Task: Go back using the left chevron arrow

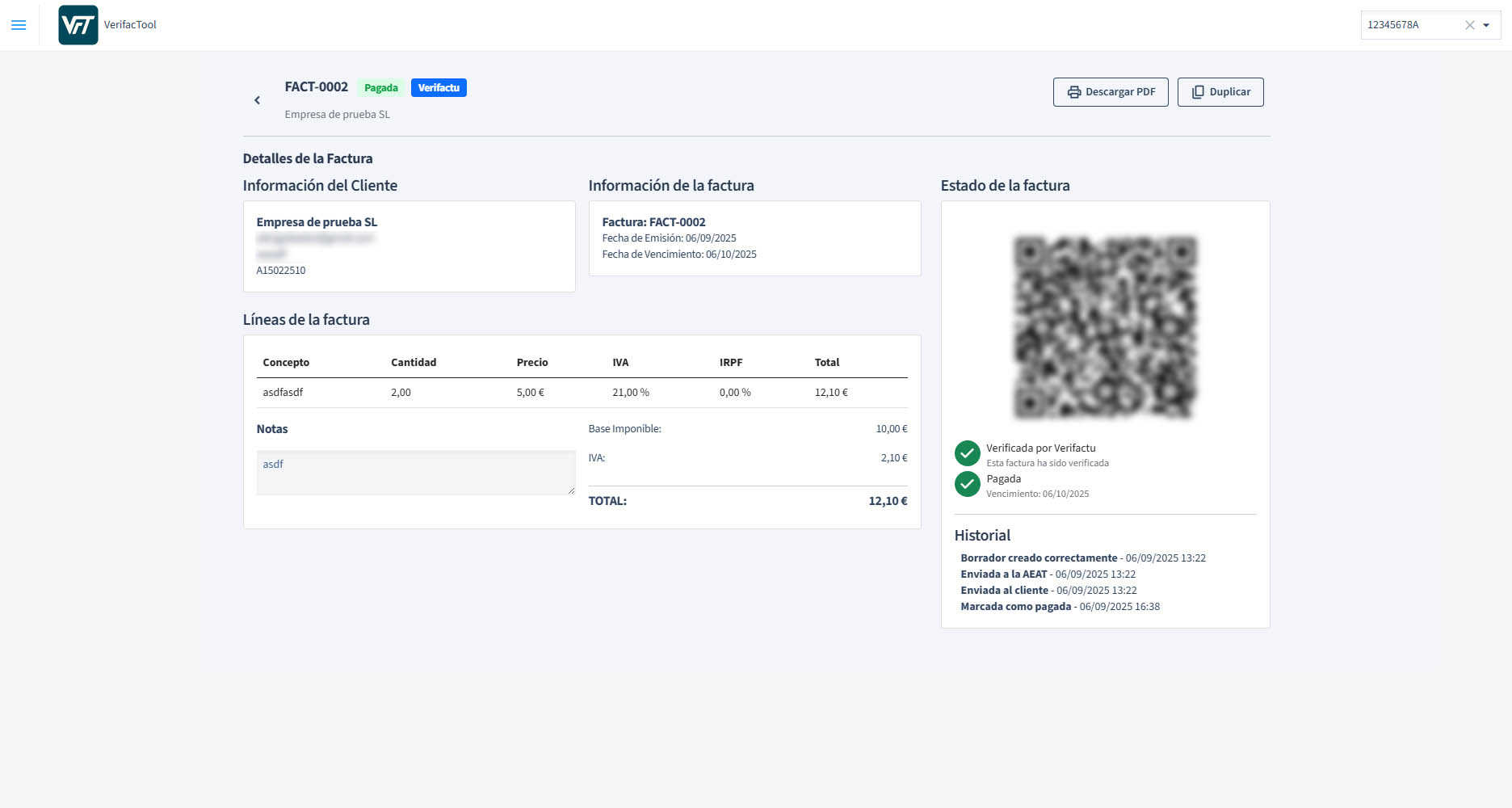Action: click(x=258, y=100)
